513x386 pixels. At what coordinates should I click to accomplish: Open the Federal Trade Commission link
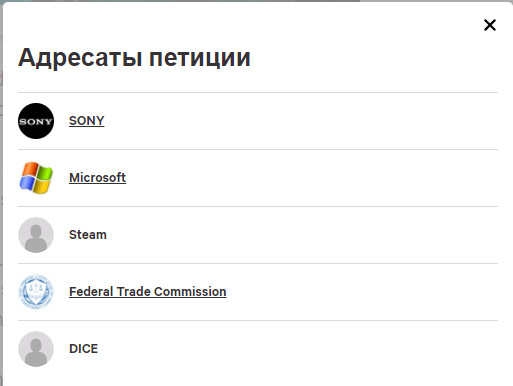click(x=148, y=292)
